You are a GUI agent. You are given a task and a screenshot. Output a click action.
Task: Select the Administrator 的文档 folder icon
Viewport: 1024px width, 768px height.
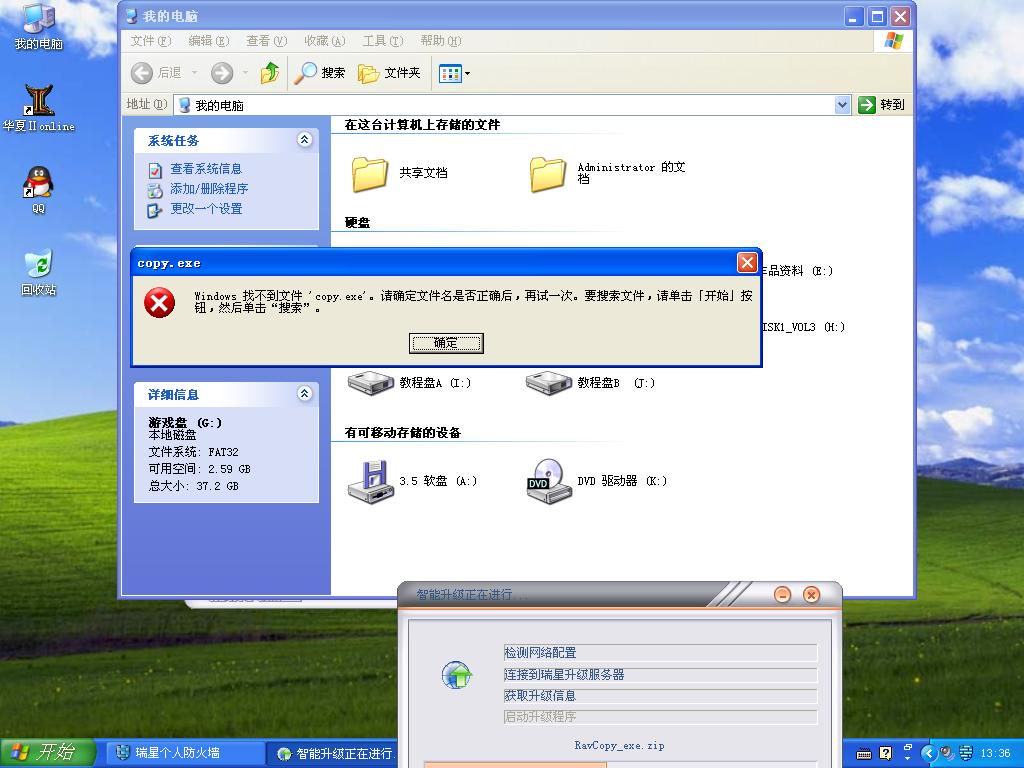point(548,174)
